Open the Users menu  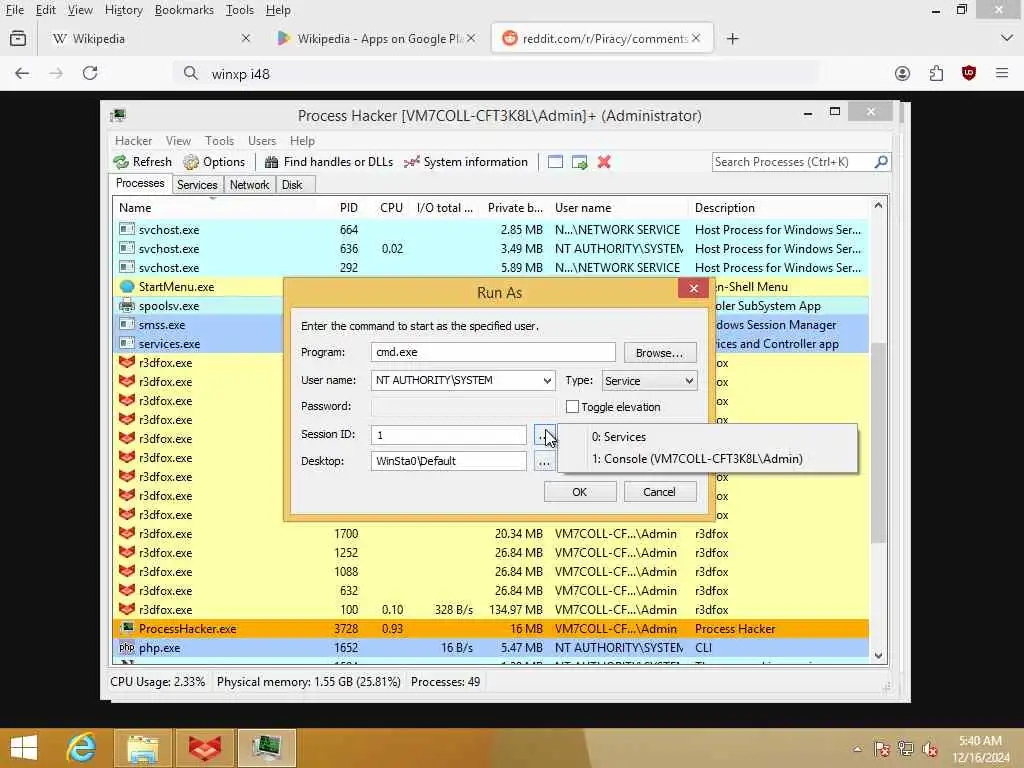tap(262, 140)
